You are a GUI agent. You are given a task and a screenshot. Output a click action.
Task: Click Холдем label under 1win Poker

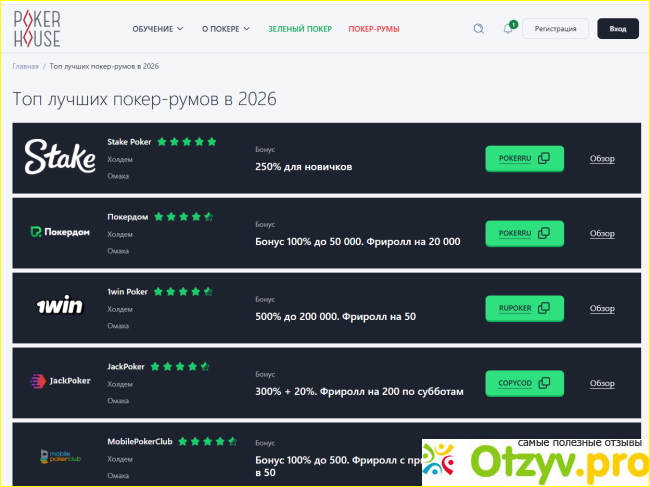pyautogui.click(x=120, y=310)
